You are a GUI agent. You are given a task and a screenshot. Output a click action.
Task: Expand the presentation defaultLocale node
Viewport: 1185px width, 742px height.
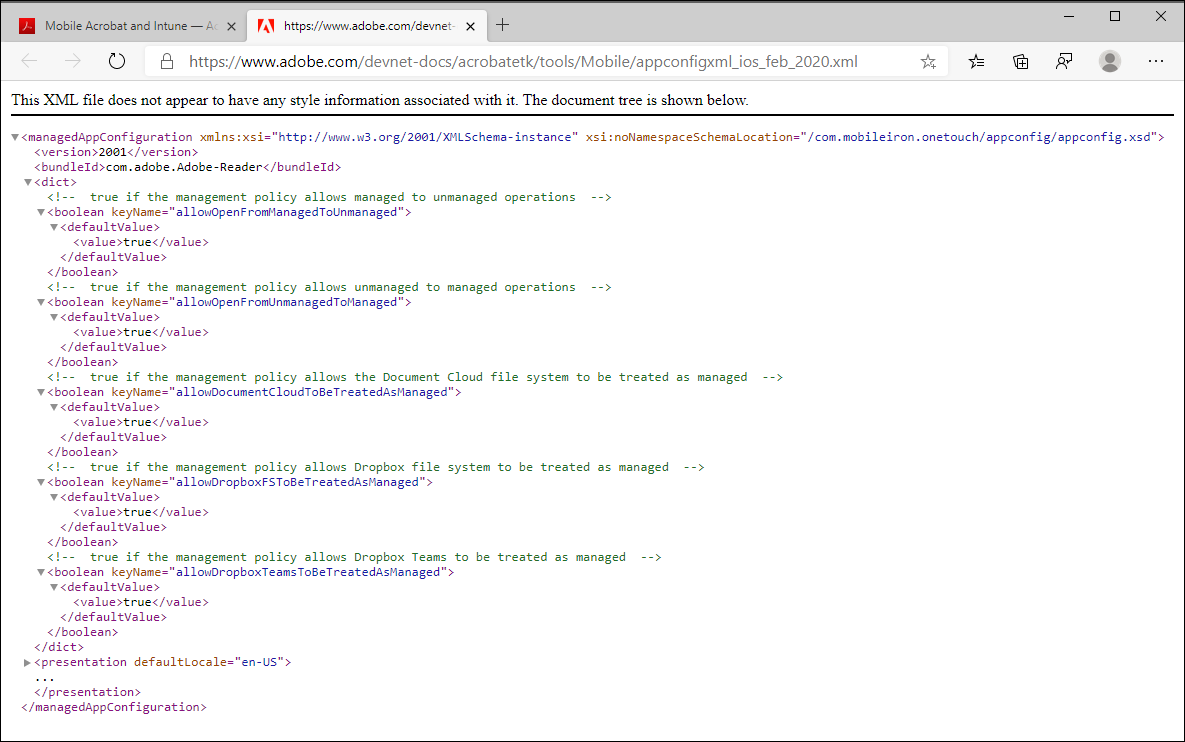(x=27, y=663)
